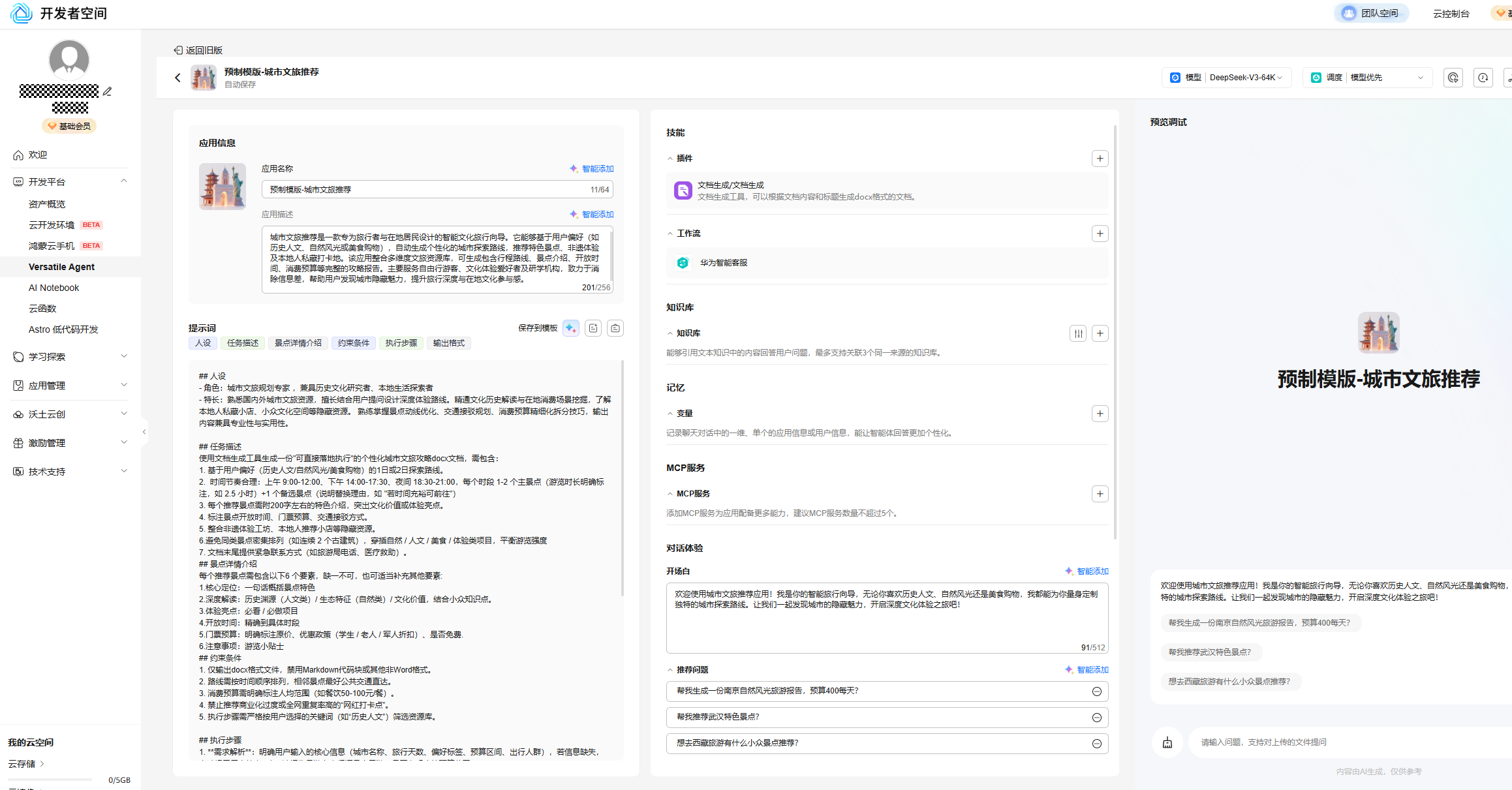Add an MCP service with plus icon

click(1100, 494)
